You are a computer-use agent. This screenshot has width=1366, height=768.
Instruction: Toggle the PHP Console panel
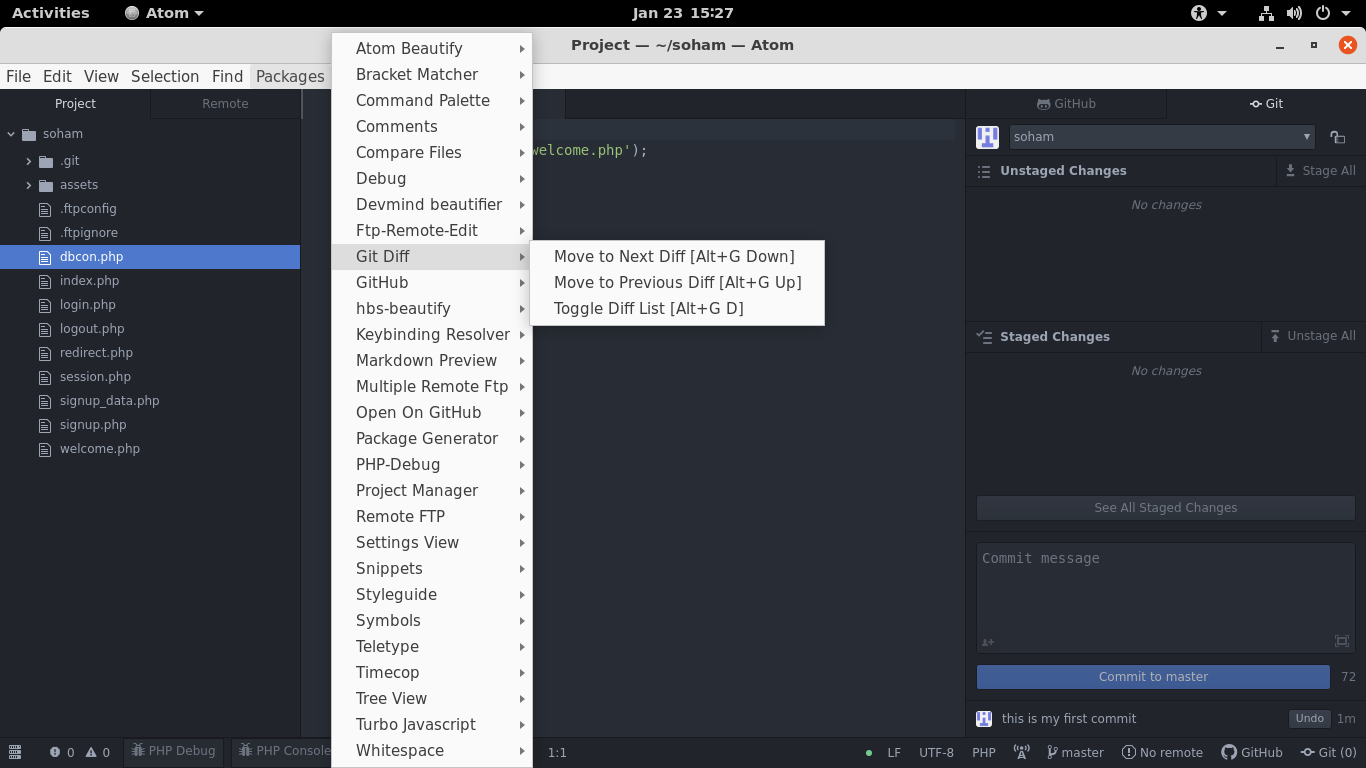[284, 751]
